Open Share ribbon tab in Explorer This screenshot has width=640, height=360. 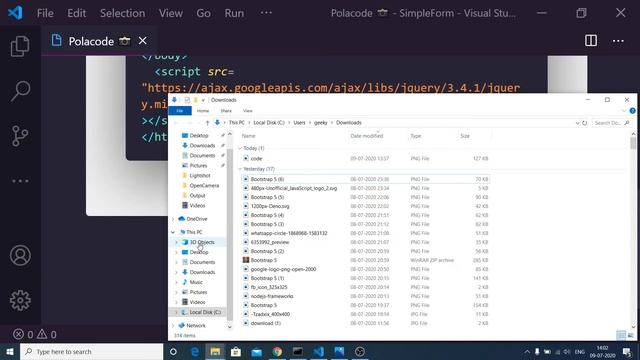[226, 111]
